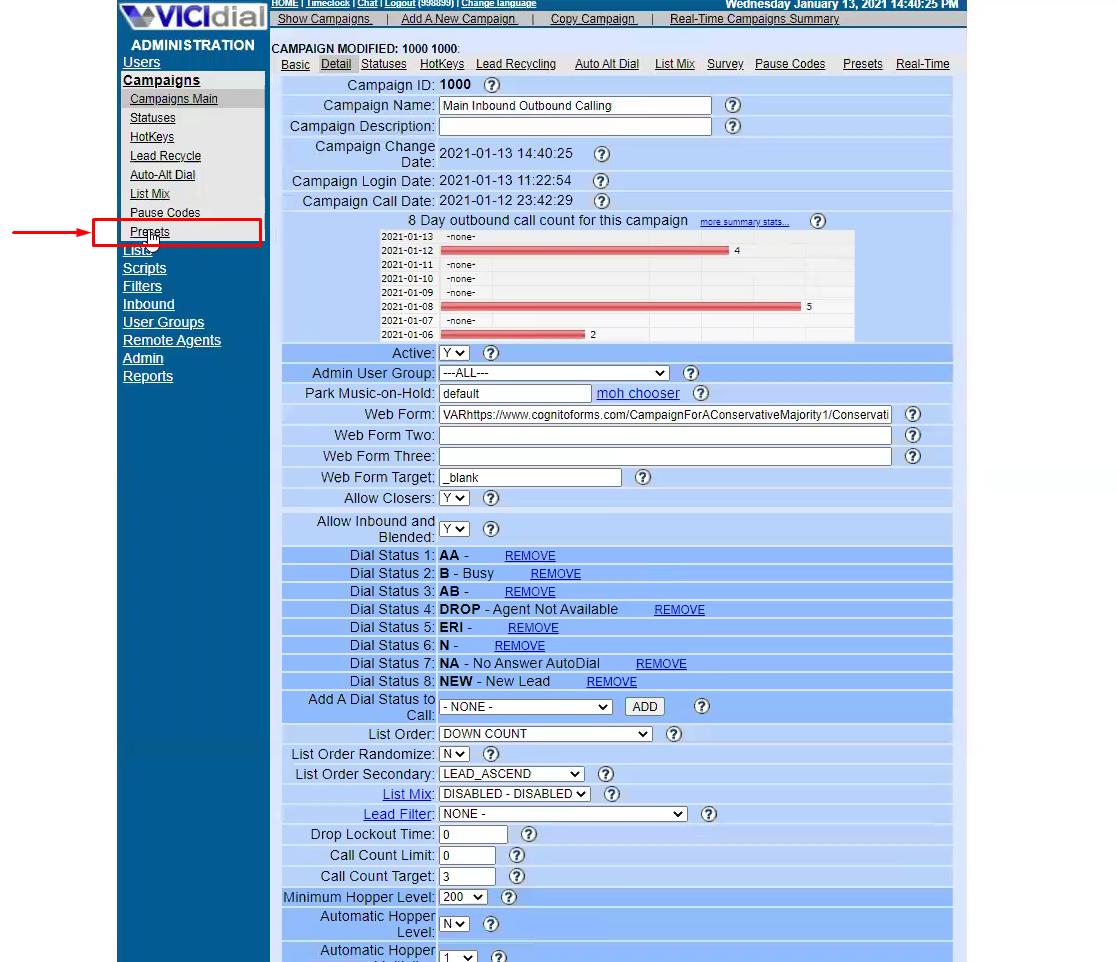1117x962 pixels.
Task: Open Logout link in top bar
Action: [x=400, y=4]
